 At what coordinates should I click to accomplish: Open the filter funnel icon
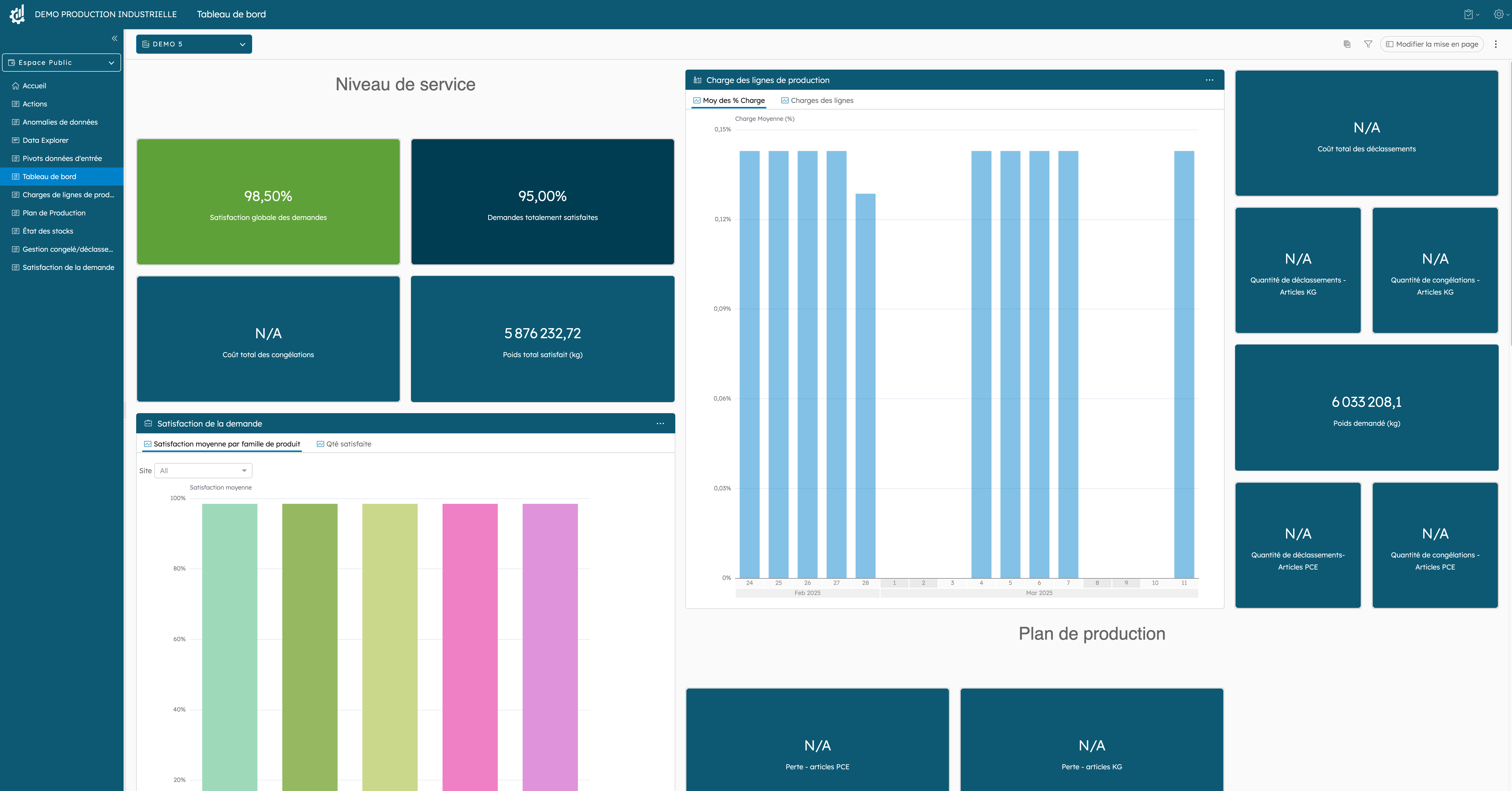point(1368,44)
